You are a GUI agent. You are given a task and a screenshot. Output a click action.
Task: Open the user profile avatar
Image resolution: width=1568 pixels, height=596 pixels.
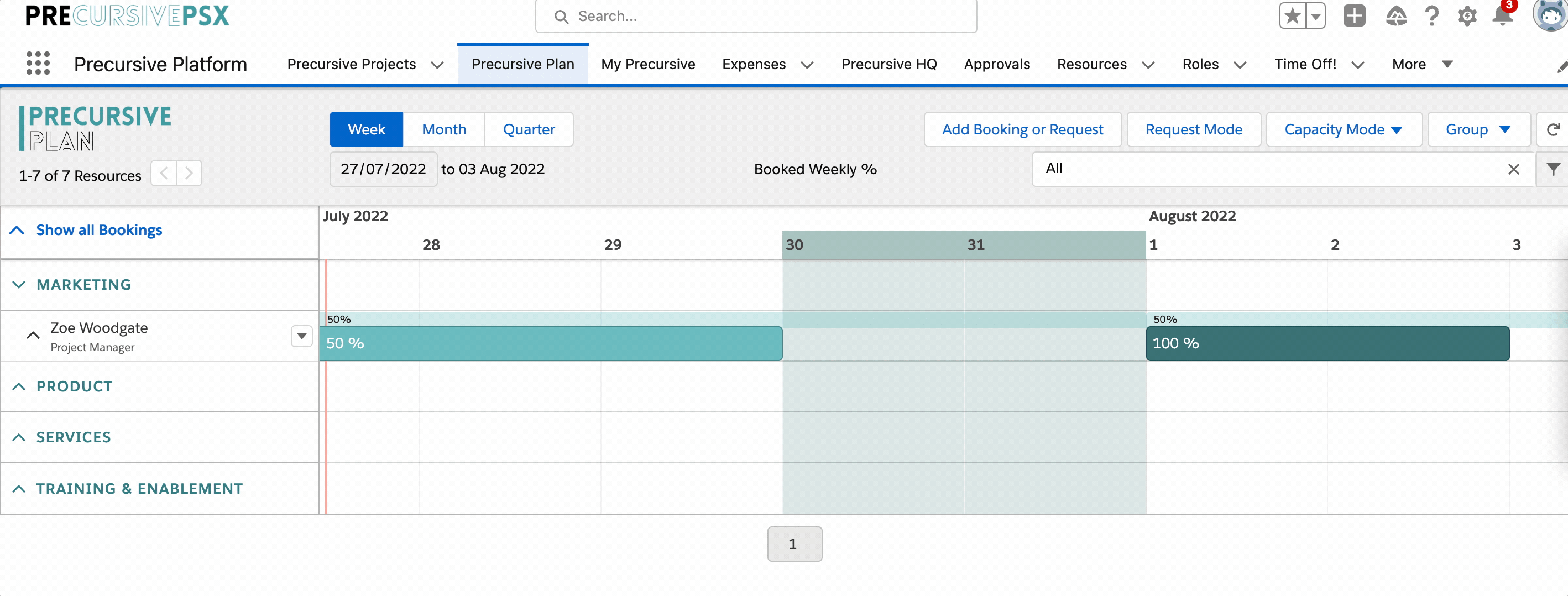(x=1550, y=14)
